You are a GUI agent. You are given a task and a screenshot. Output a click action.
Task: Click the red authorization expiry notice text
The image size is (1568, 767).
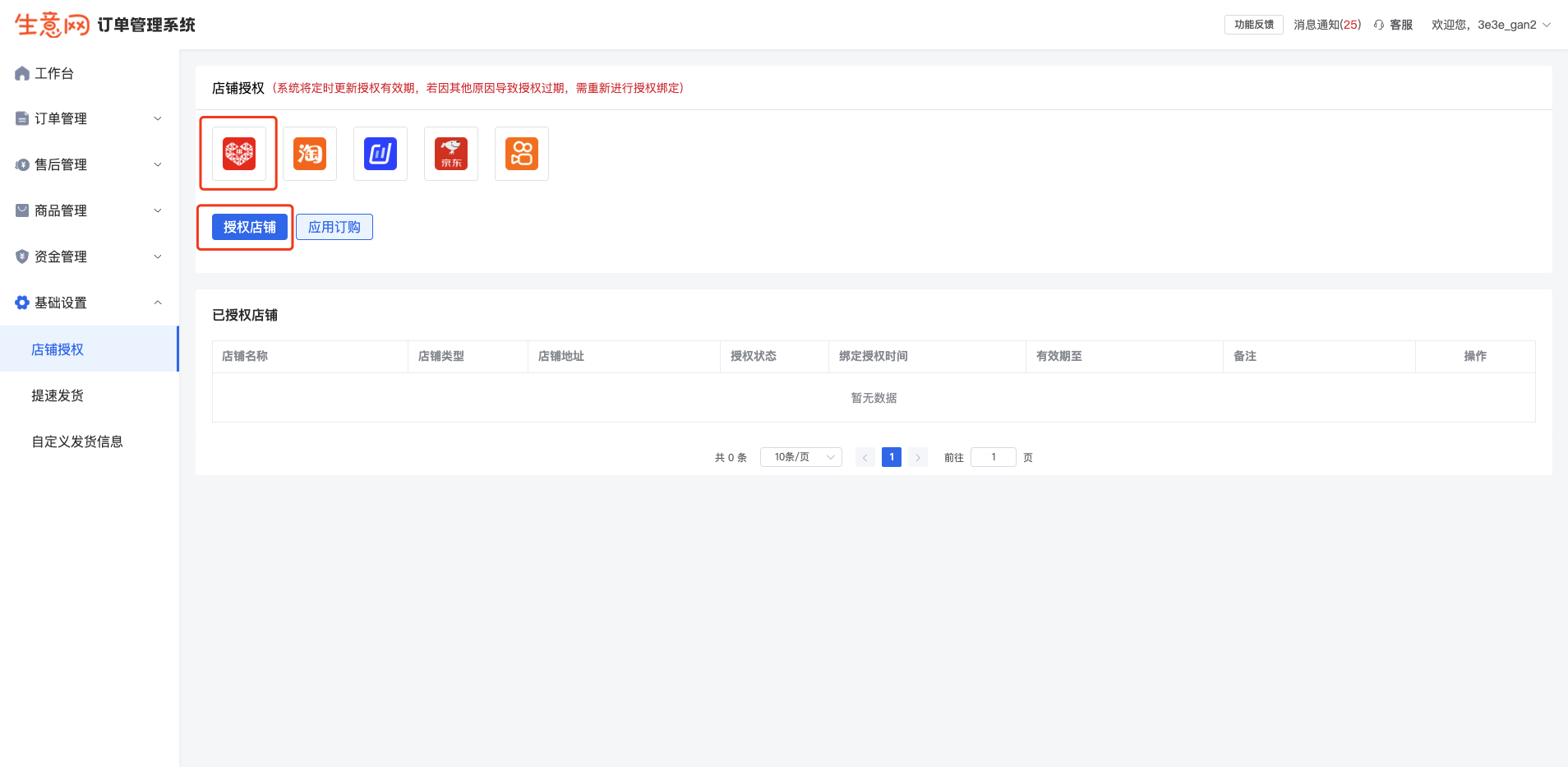[x=477, y=88]
